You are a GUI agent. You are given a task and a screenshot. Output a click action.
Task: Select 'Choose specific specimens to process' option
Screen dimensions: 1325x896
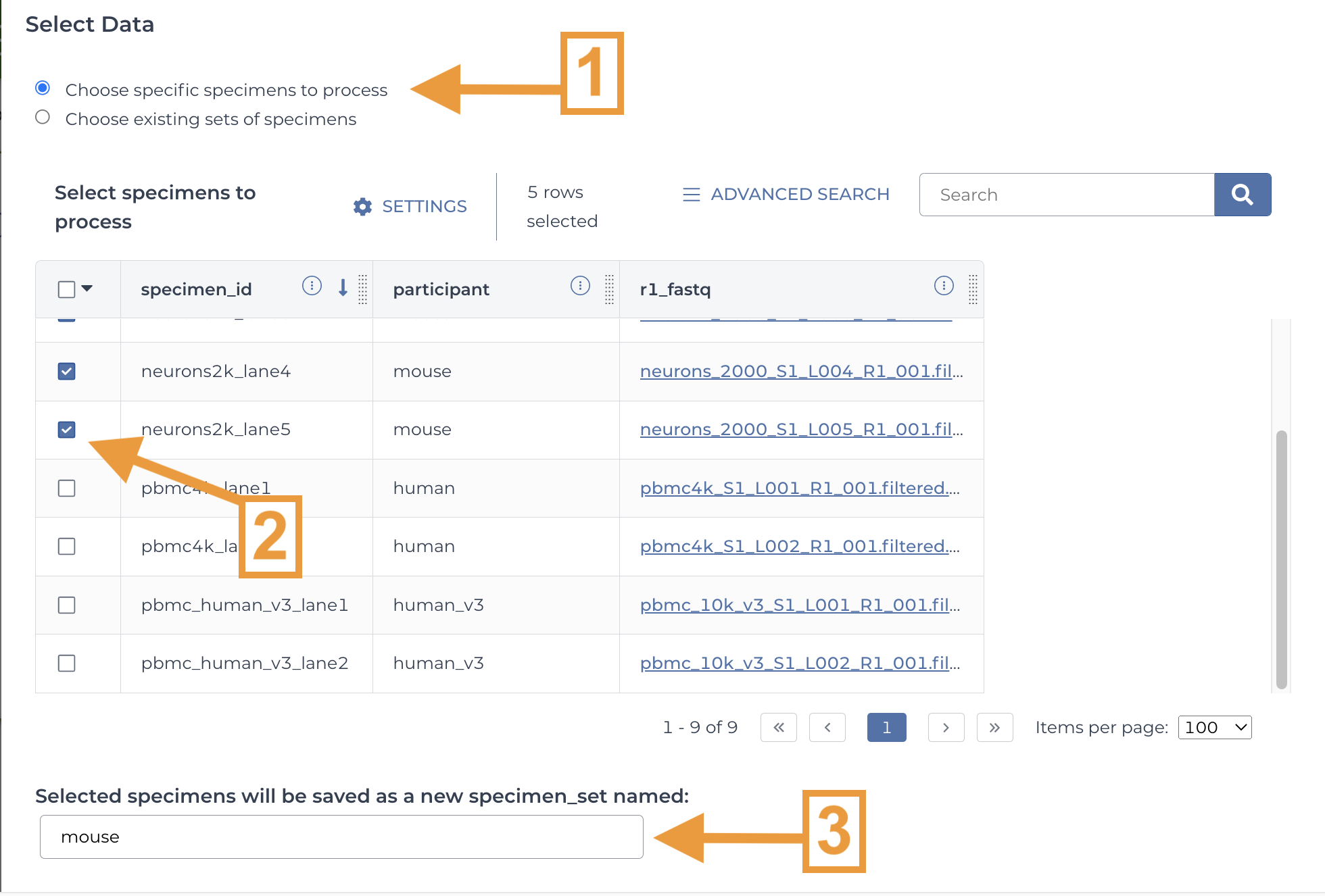43,88
